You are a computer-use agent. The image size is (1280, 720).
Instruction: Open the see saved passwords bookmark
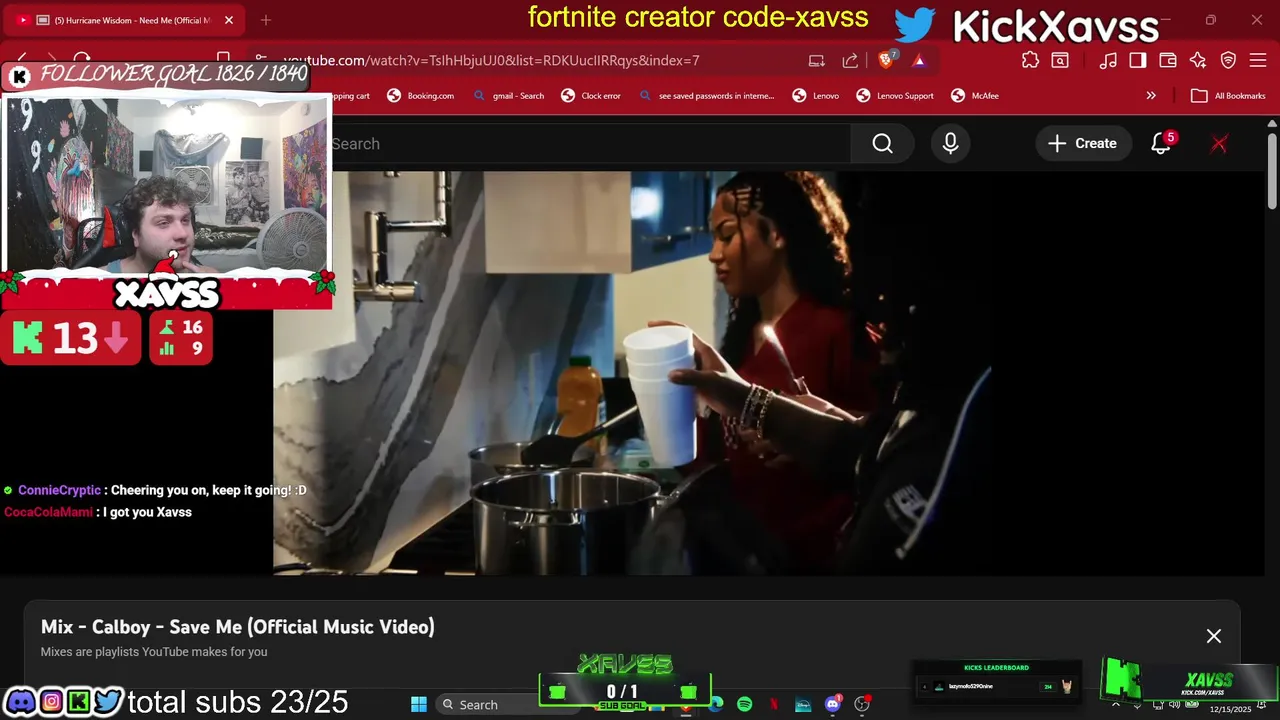tap(706, 96)
